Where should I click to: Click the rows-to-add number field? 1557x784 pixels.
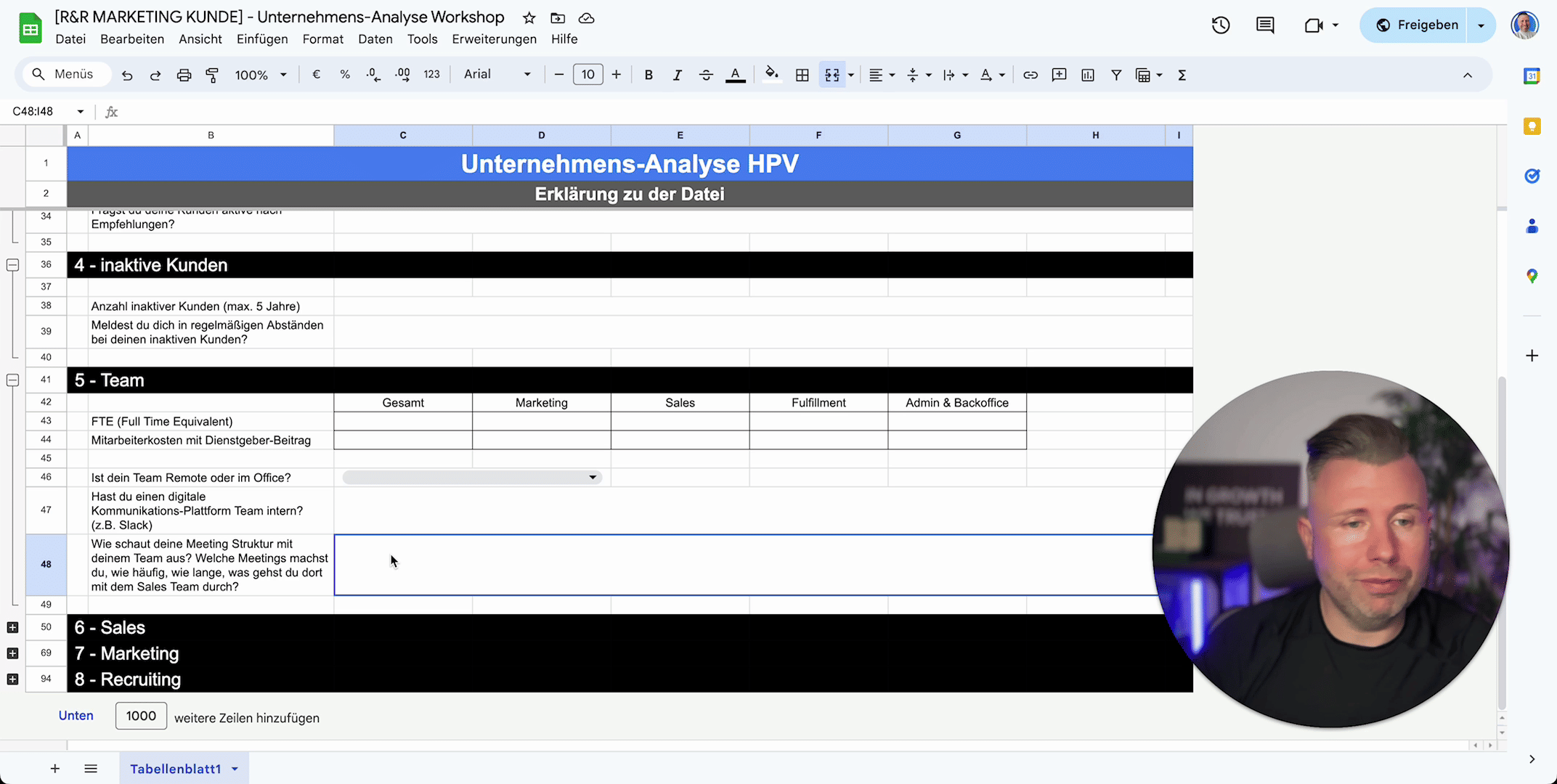coord(141,716)
